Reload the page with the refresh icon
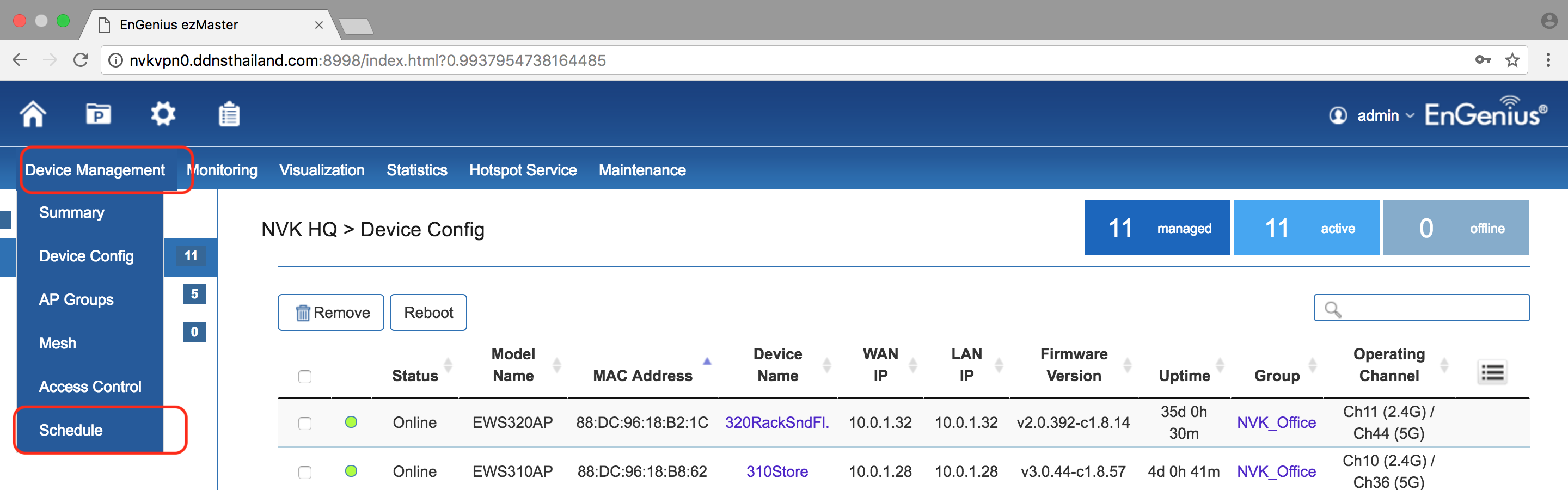1568x490 pixels. point(81,60)
